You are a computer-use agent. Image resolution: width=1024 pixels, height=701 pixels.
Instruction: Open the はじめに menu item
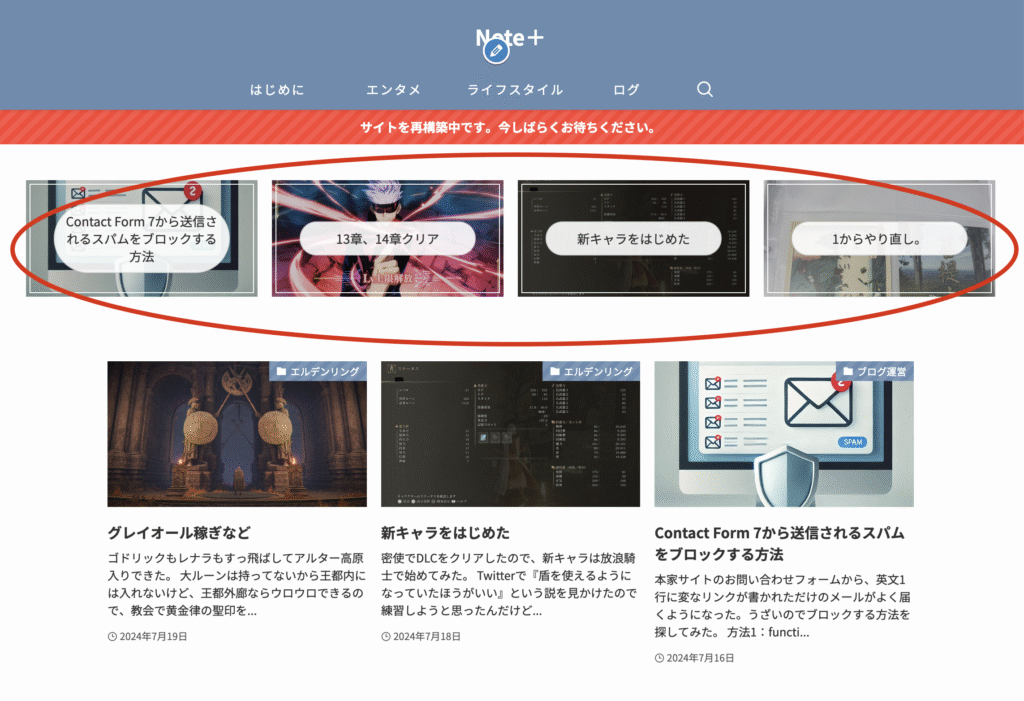pos(278,90)
